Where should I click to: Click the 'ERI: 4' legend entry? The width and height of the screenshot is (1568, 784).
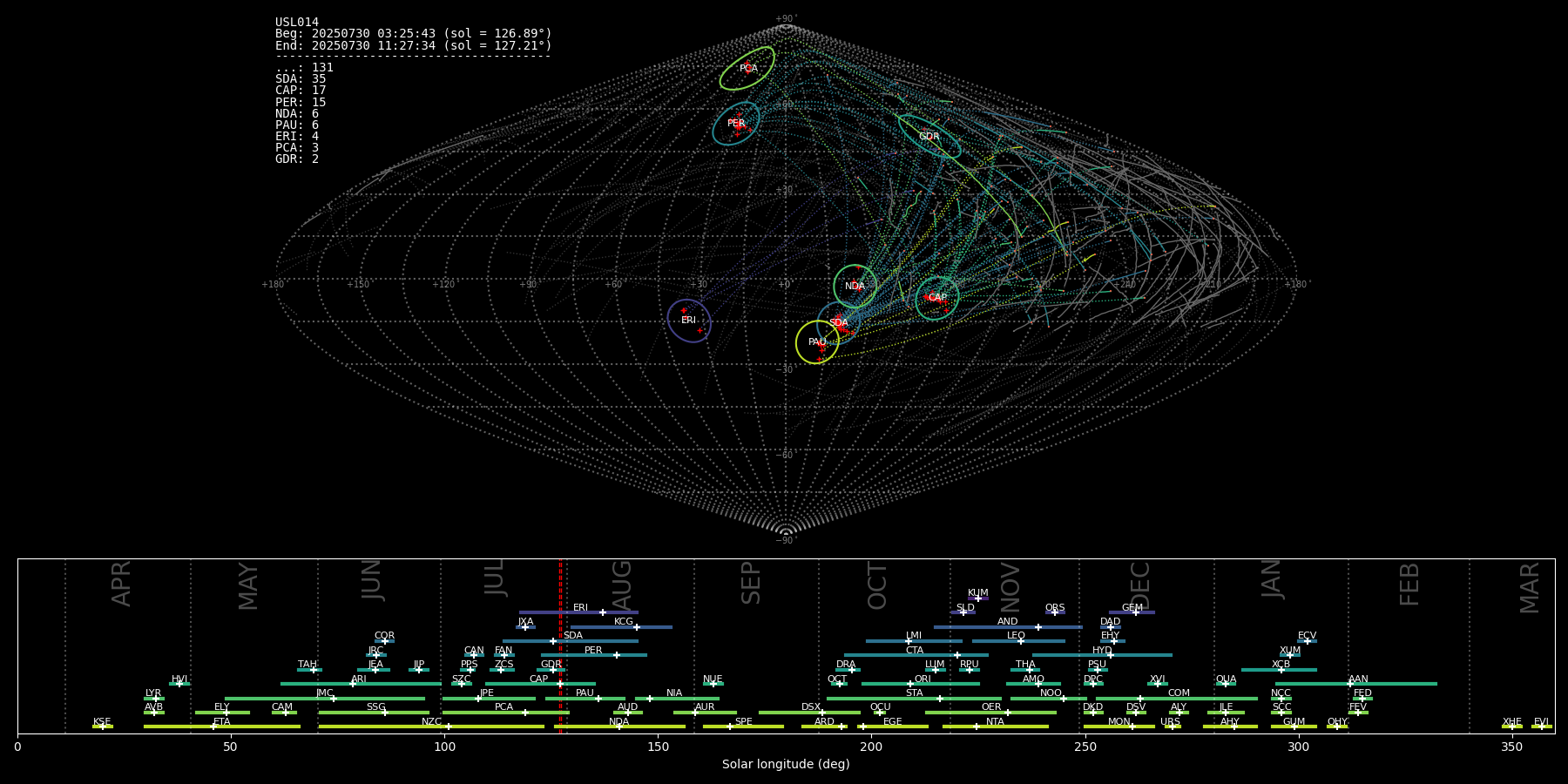tap(297, 137)
